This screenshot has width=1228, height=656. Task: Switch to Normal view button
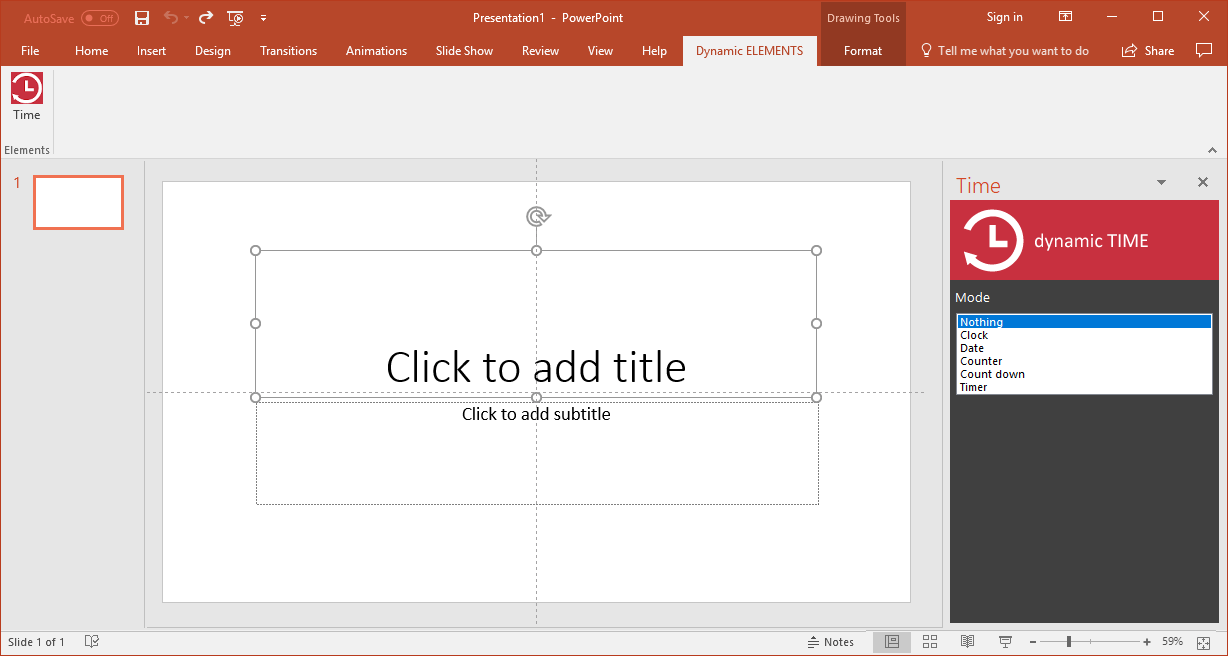[x=892, y=642]
